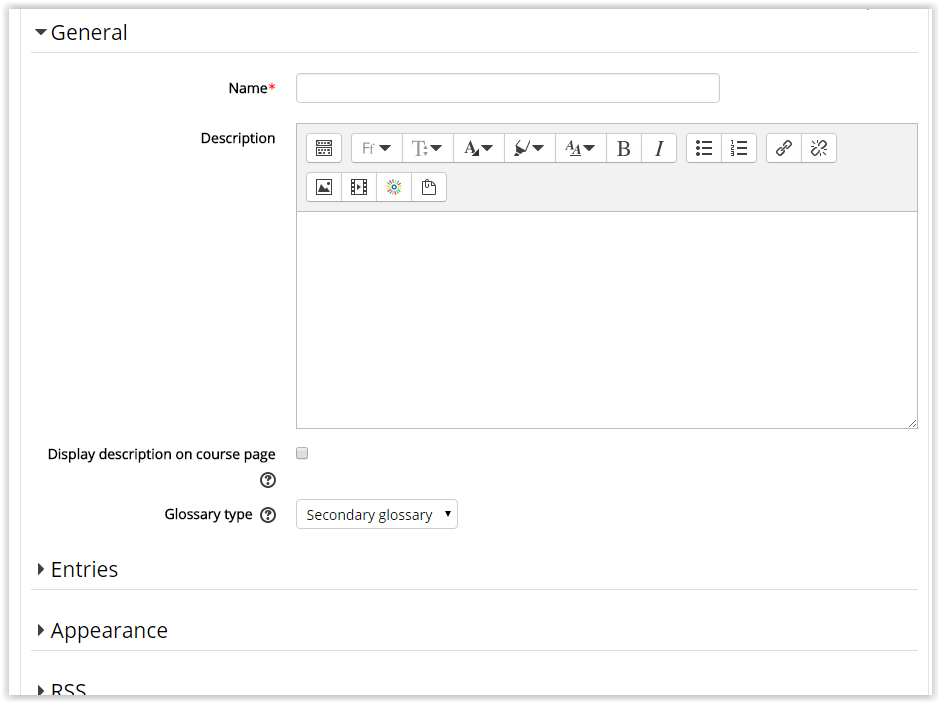Viewport: 940px width, 703px height.
Task: Toggle italic formatting
Action: [659, 148]
